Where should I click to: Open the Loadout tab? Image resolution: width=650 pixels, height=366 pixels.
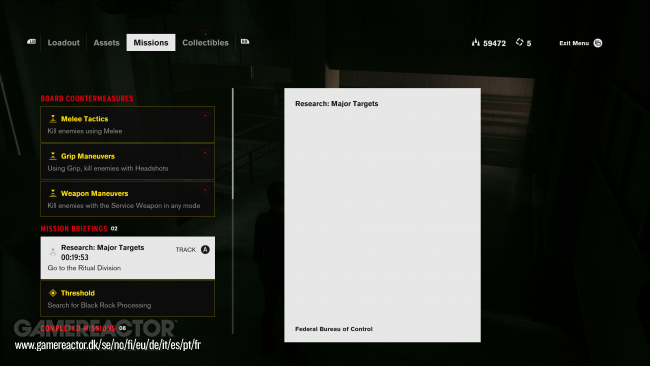[x=63, y=43]
